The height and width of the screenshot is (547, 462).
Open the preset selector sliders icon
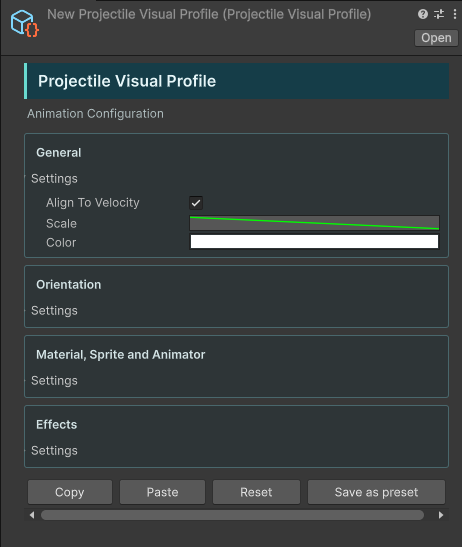(x=439, y=14)
